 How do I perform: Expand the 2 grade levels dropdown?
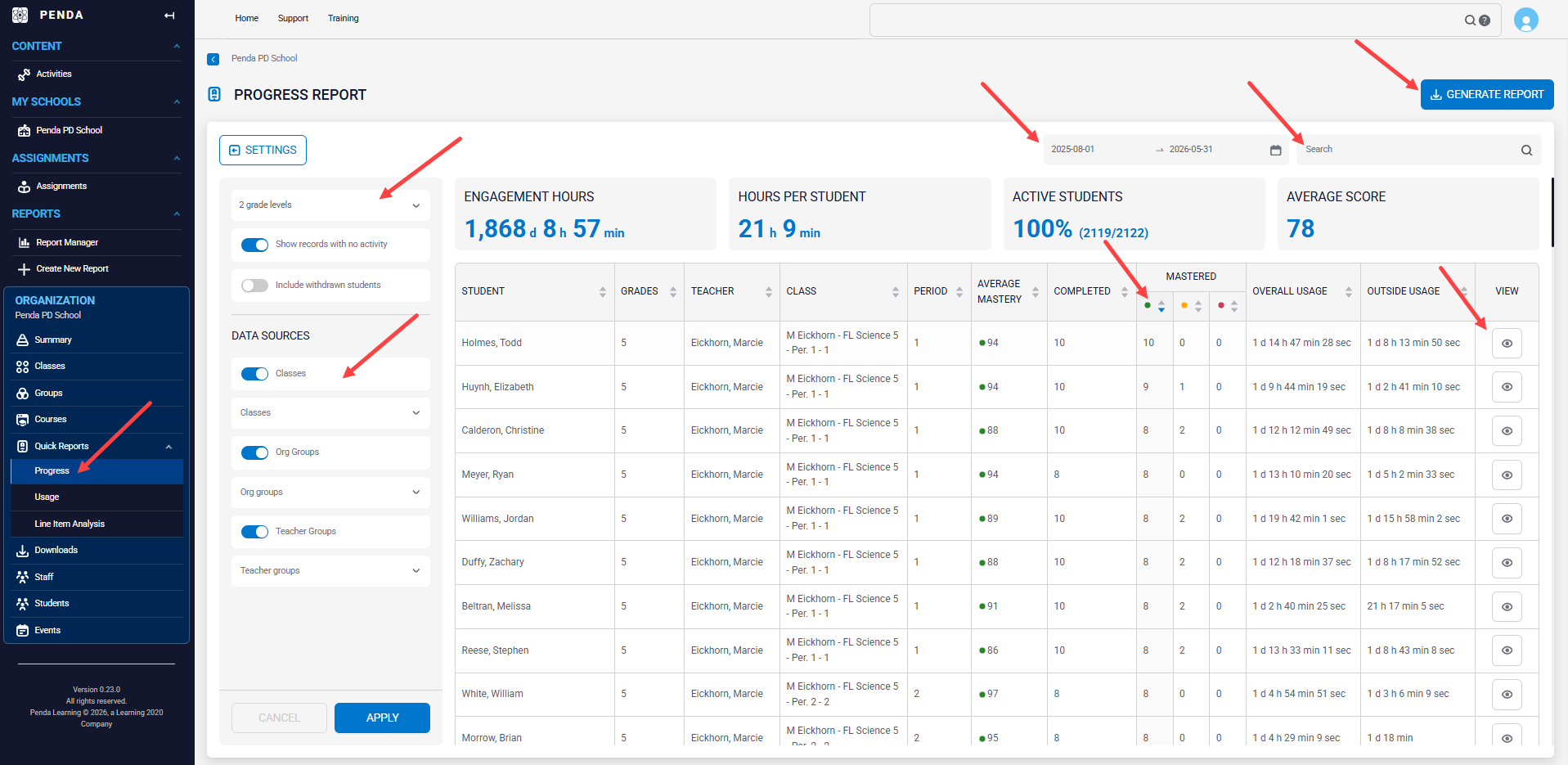[x=330, y=205]
